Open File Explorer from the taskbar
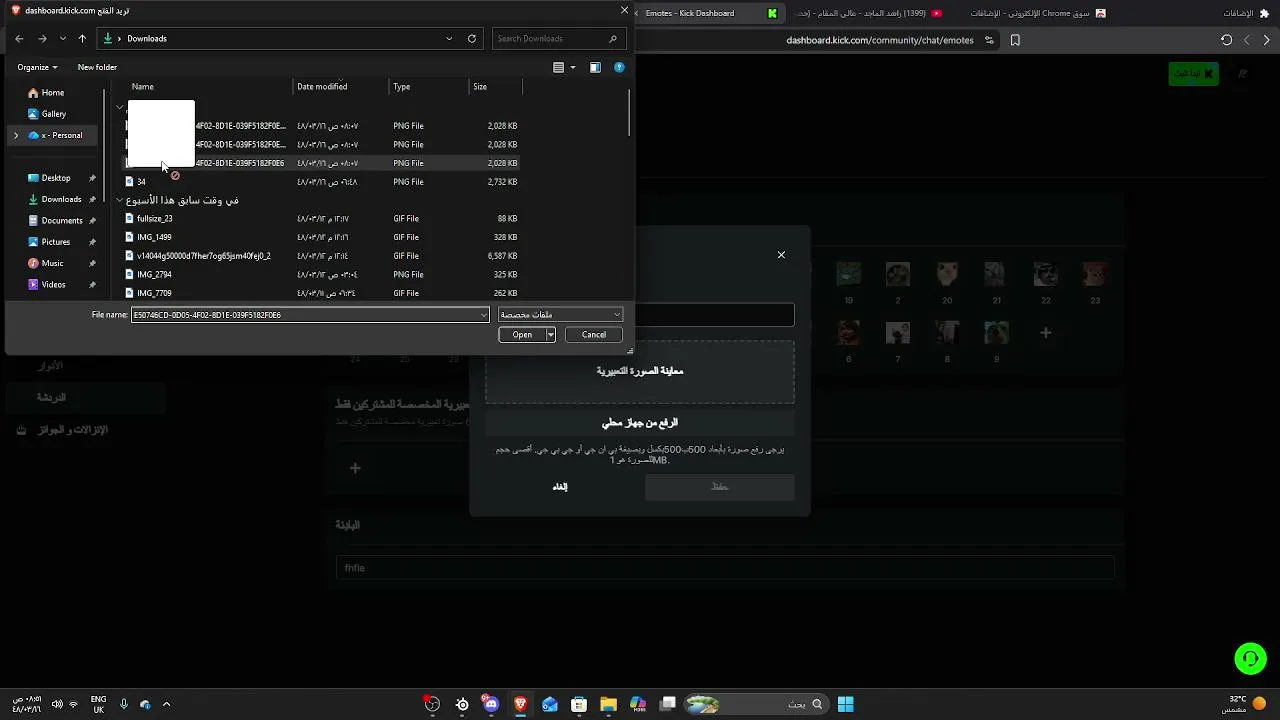This screenshot has height=720, width=1280. (x=608, y=704)
